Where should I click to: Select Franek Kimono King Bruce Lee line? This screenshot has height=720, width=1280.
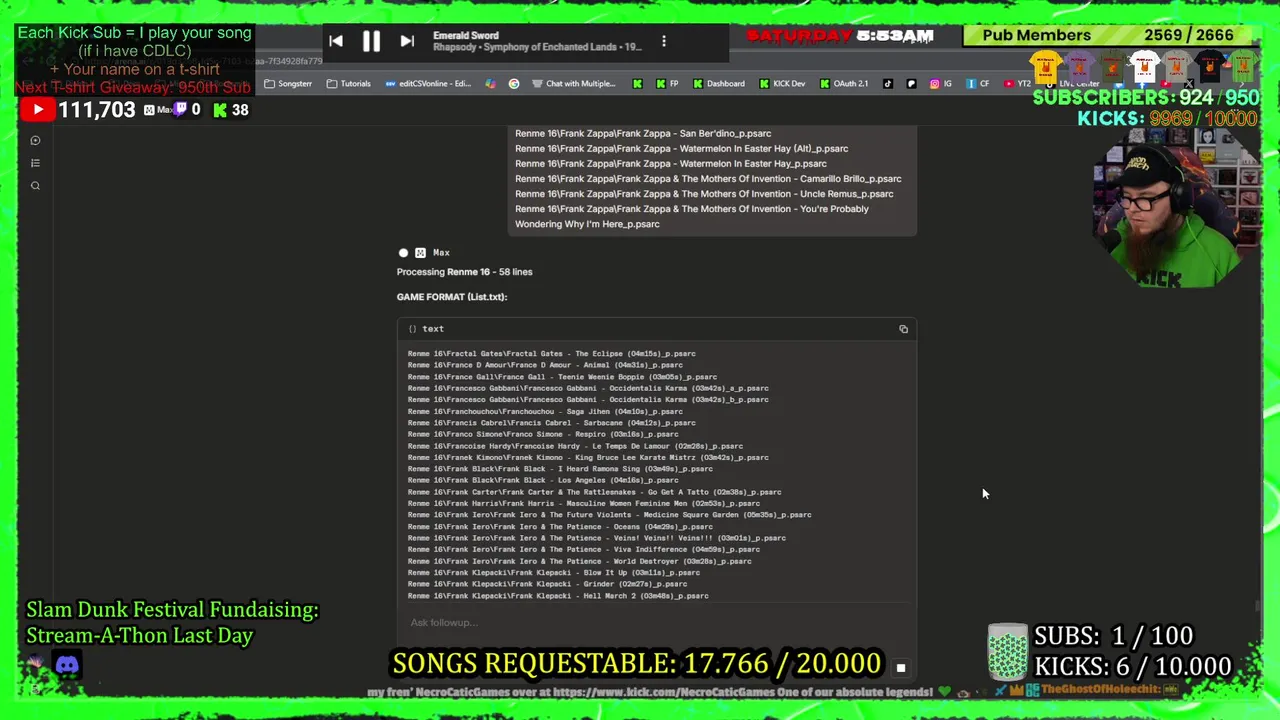click(588, 457)
